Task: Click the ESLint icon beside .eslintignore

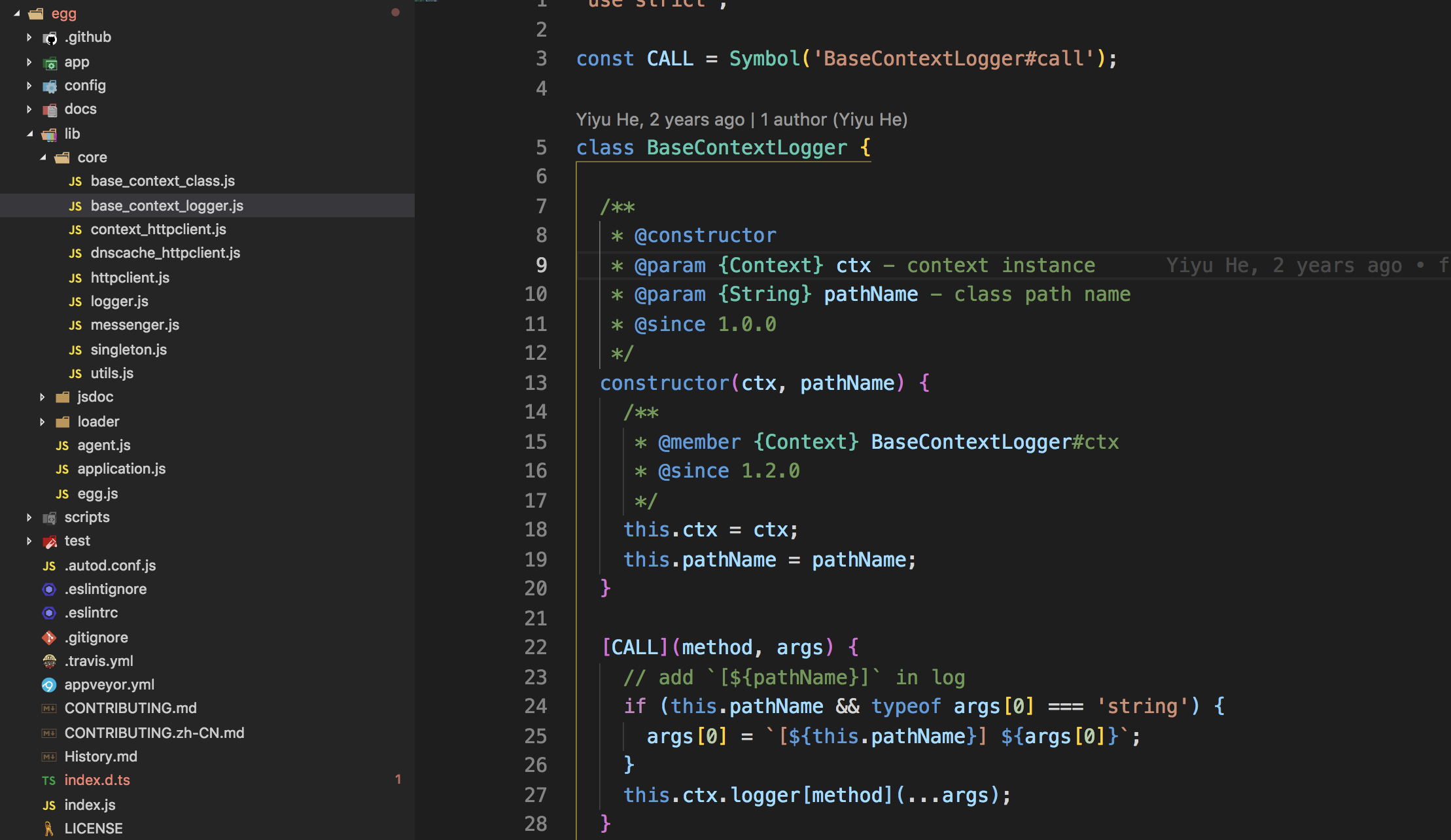Action: [x=49, y=589]
